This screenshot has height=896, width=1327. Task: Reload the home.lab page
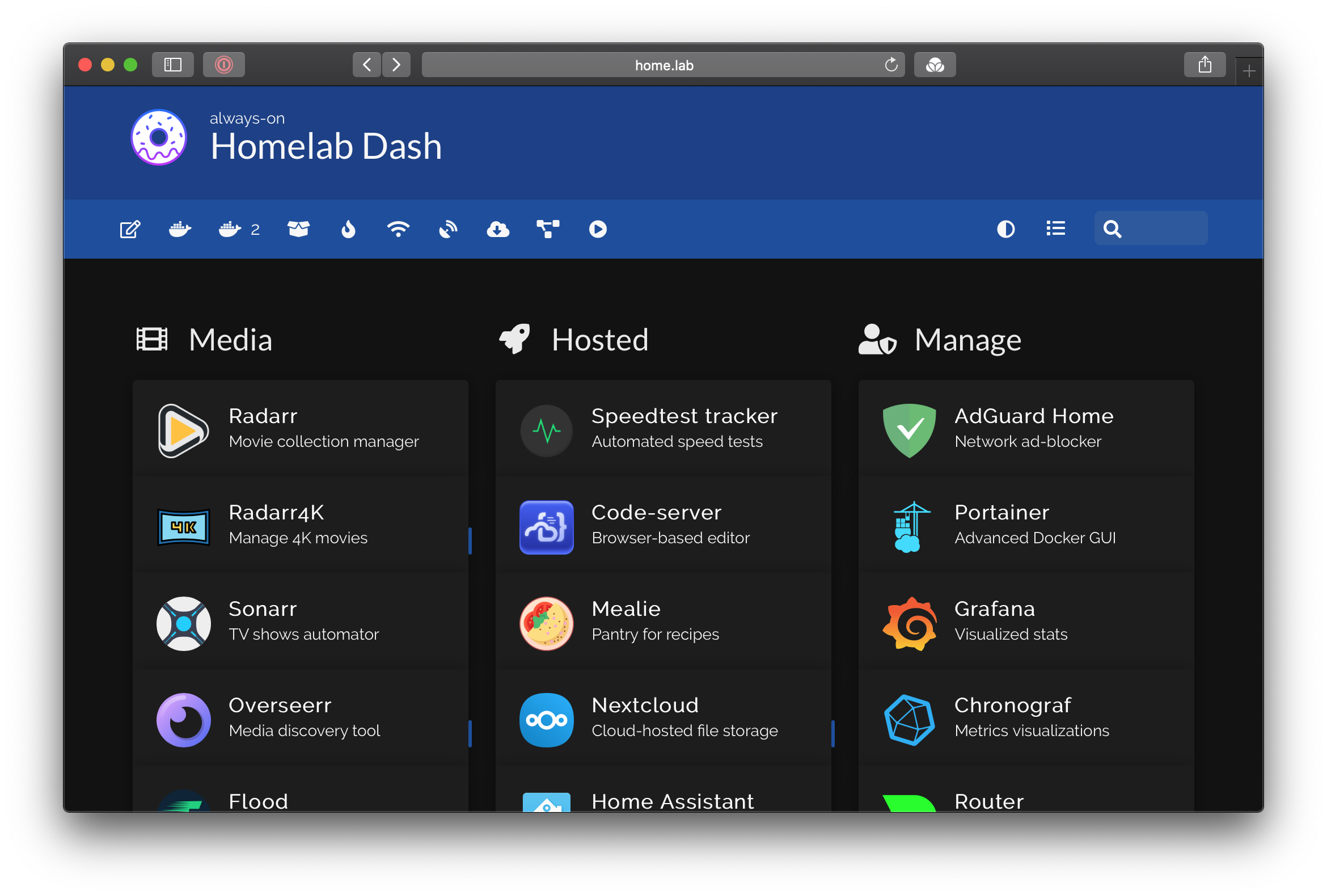[891, 65]
